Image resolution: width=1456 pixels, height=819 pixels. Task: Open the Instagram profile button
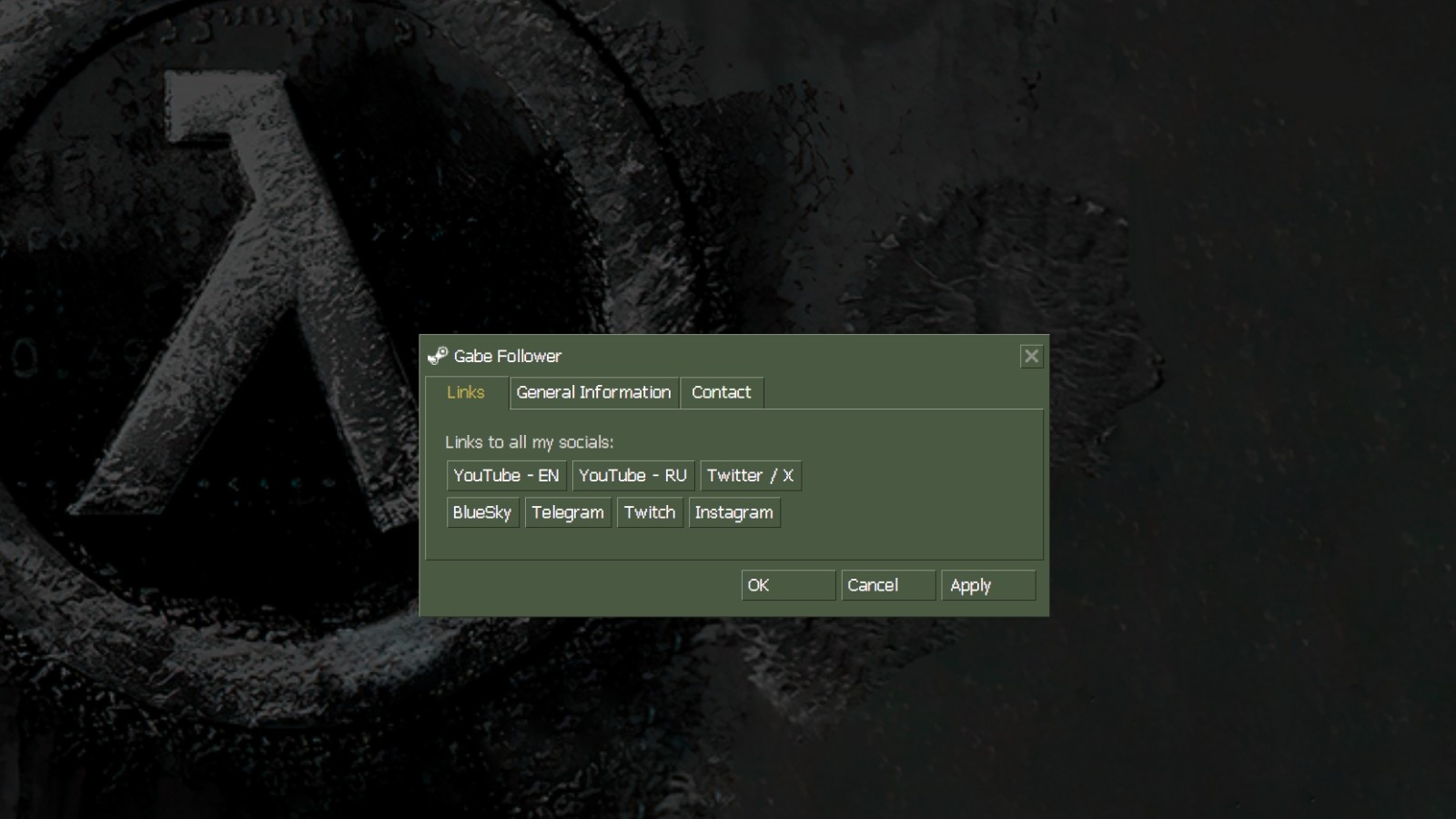pyautogui.click(x=733, y=512)
